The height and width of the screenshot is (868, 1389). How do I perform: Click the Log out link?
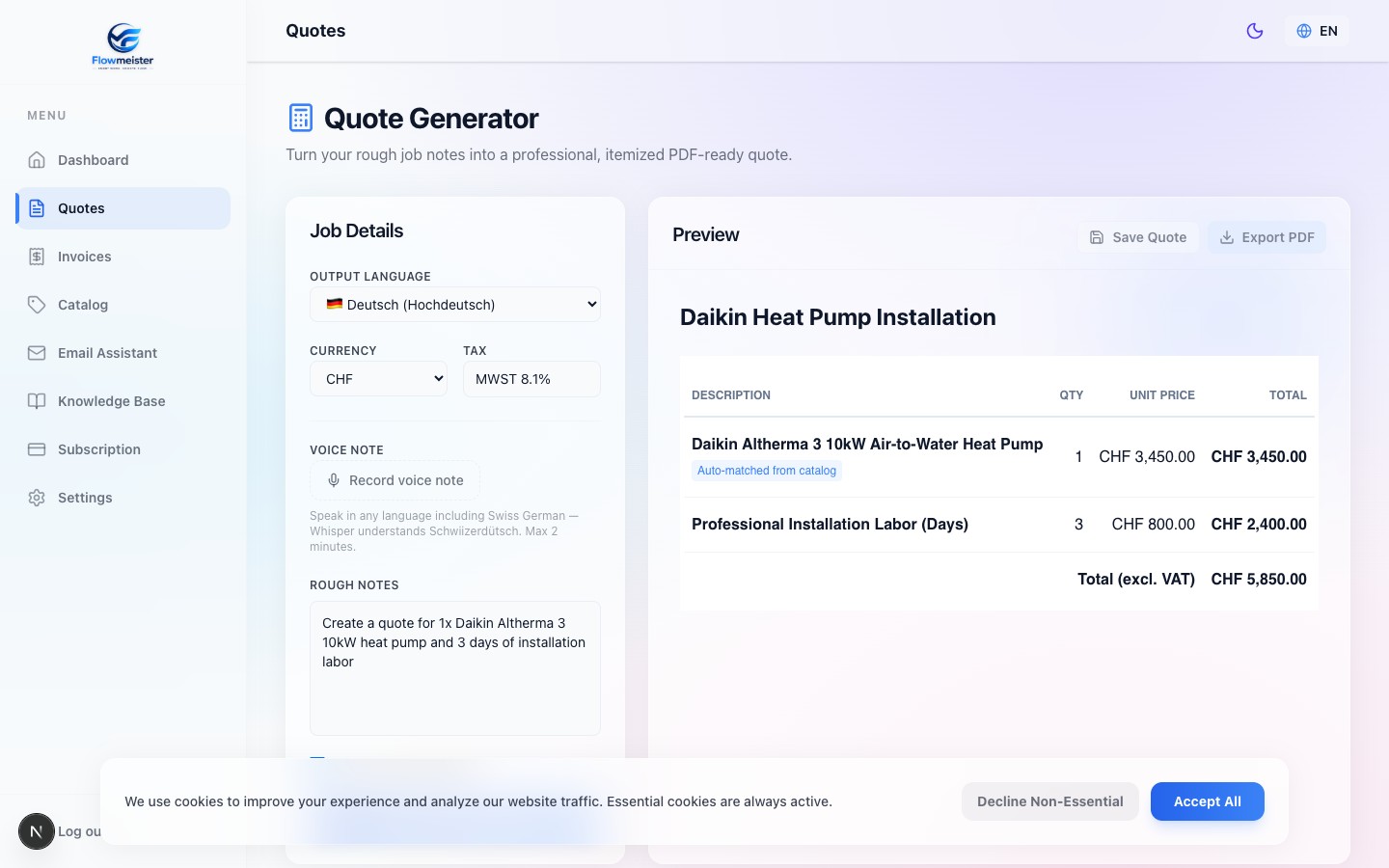pyautogui.click(x=79, y=831)
